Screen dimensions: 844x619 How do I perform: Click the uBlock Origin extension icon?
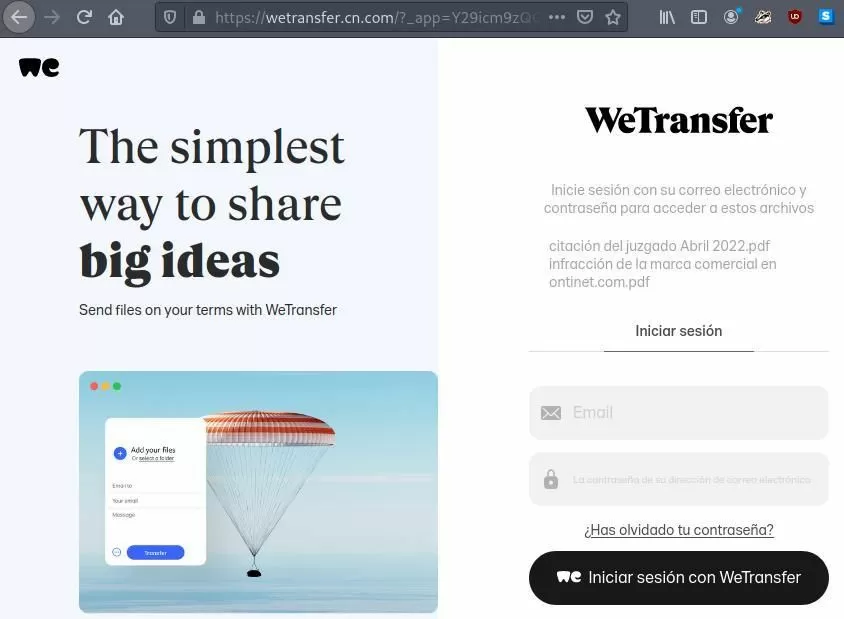point(794,17)
